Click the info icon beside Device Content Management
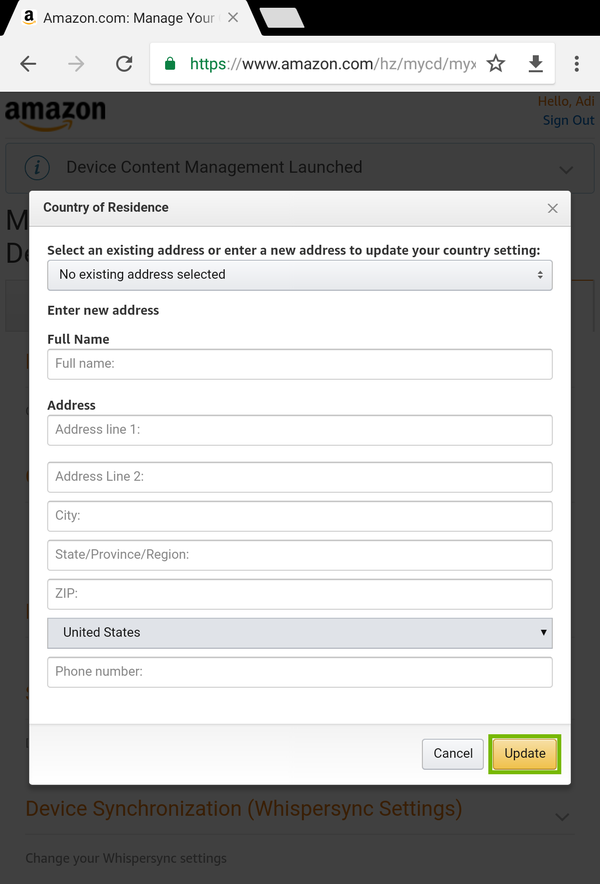 38,169
